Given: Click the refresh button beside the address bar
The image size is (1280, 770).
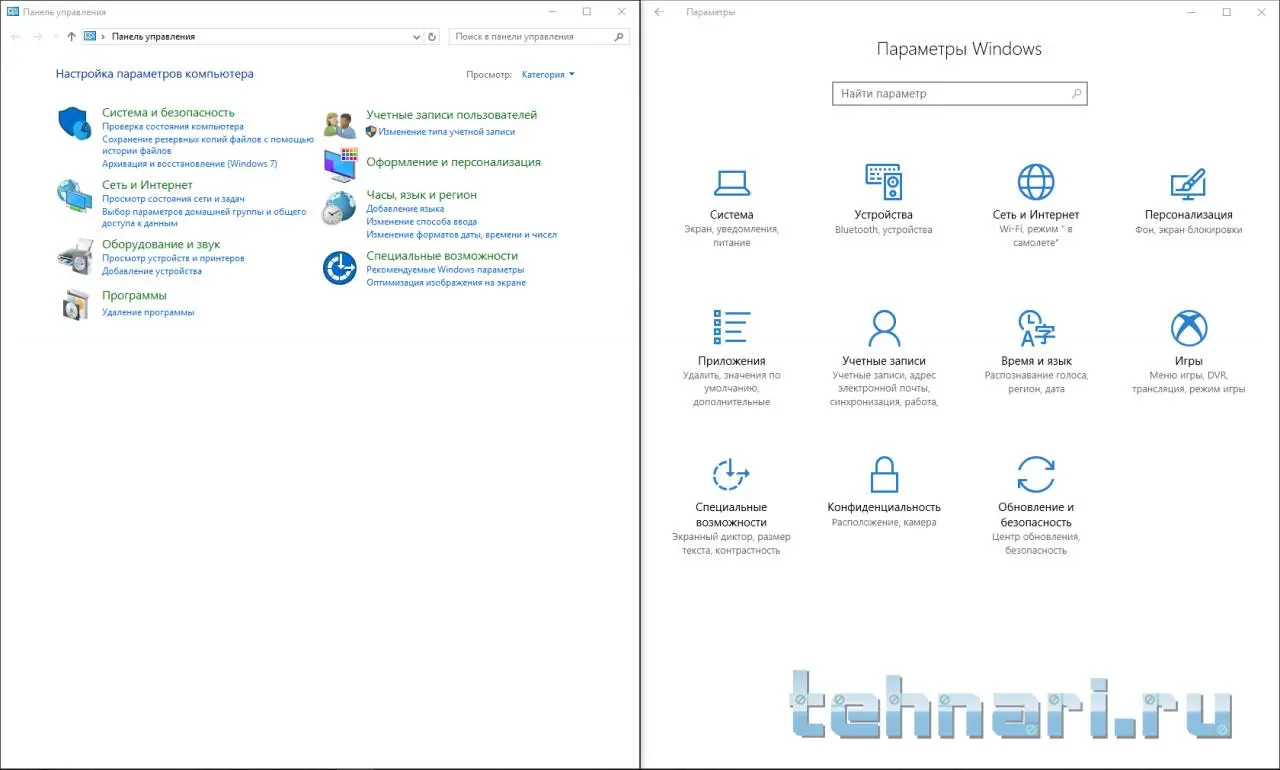Looking at the screenshot, I should pyautogui.click(x=432, y=36).
